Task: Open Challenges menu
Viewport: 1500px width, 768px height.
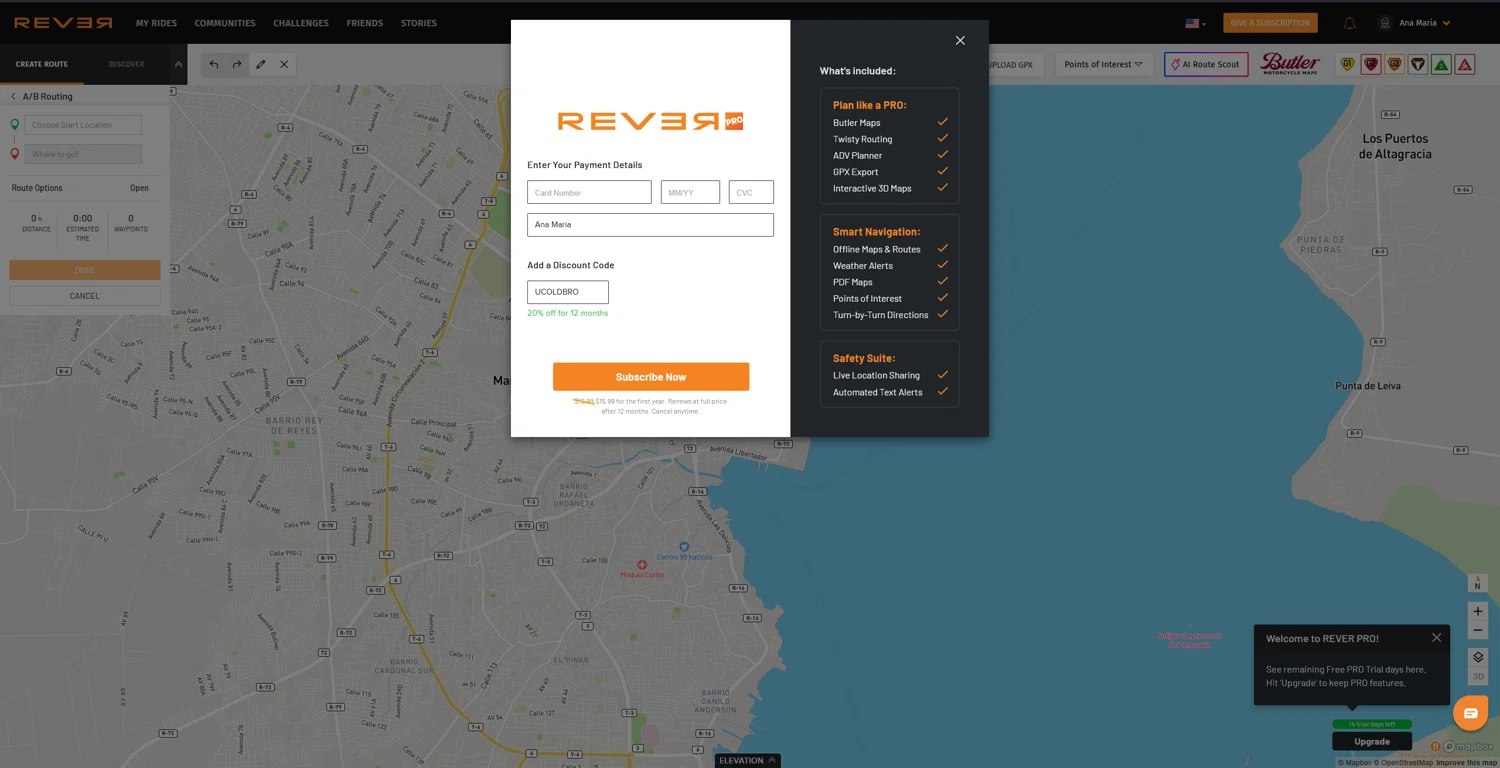Action: [301, 23]
